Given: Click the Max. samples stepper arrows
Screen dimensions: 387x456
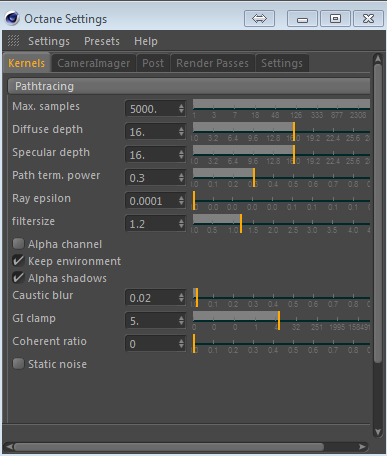Looking at the screenshot, I should [x=181, y=109].
